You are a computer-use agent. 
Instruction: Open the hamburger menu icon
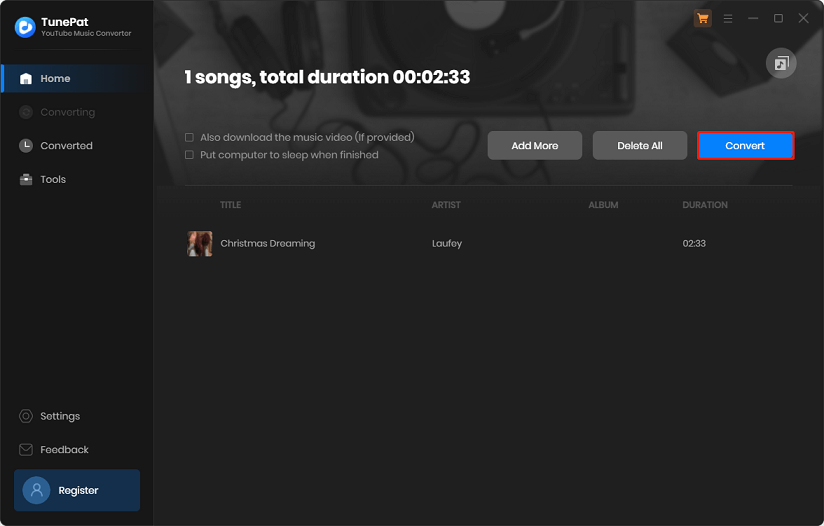pyautogui.click(x=728, y=19)
